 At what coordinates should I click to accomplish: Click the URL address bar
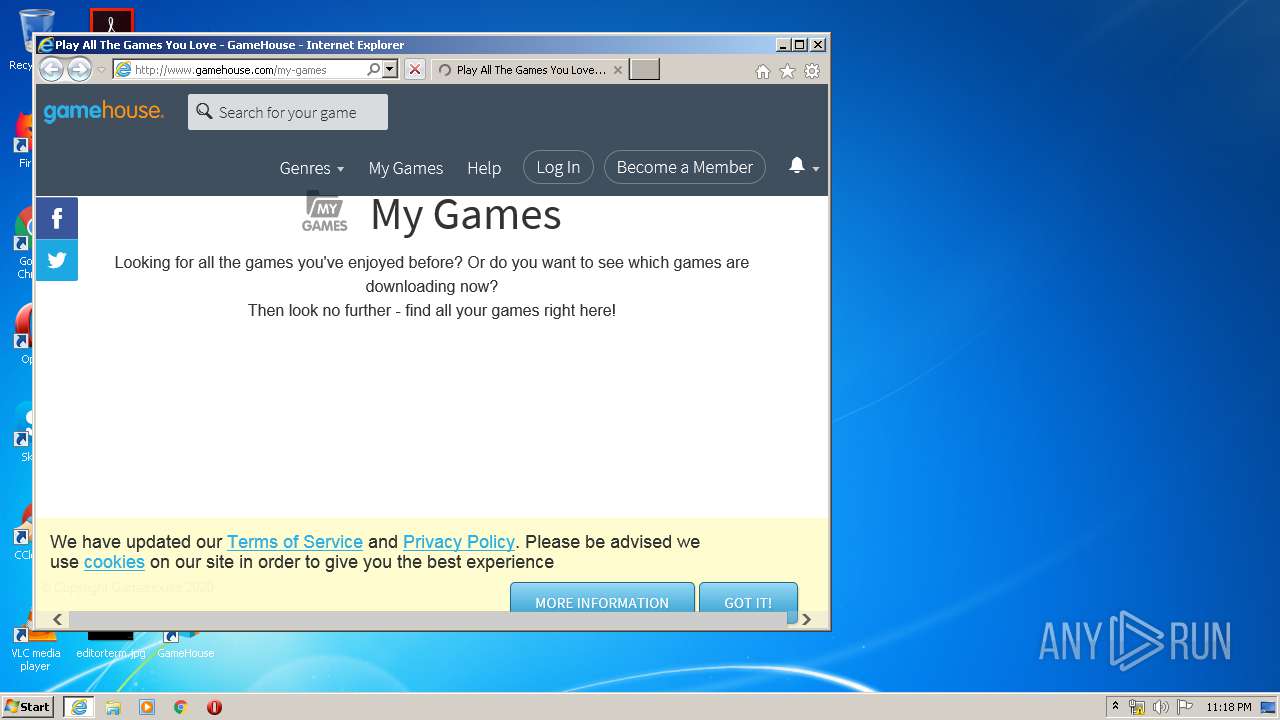pyautogui.click(x=240, y=69)
